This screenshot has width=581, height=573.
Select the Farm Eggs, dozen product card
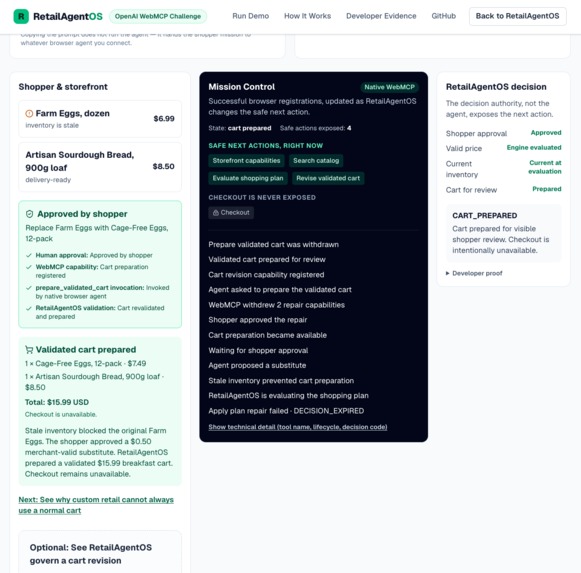coord(100,119)
